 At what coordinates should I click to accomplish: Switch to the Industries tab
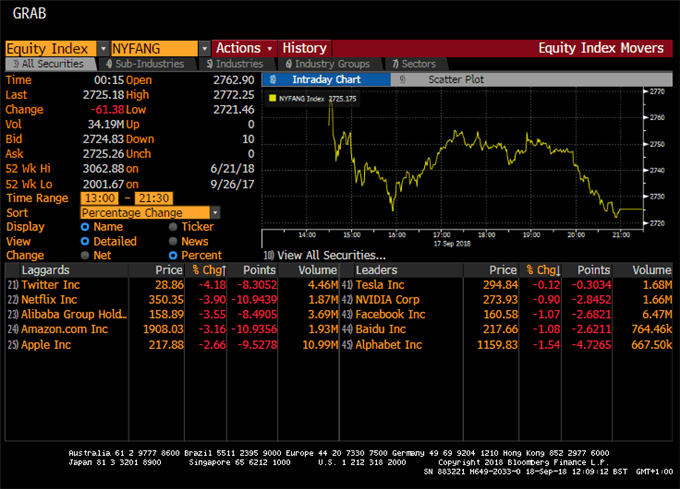[x=235, y=64]
